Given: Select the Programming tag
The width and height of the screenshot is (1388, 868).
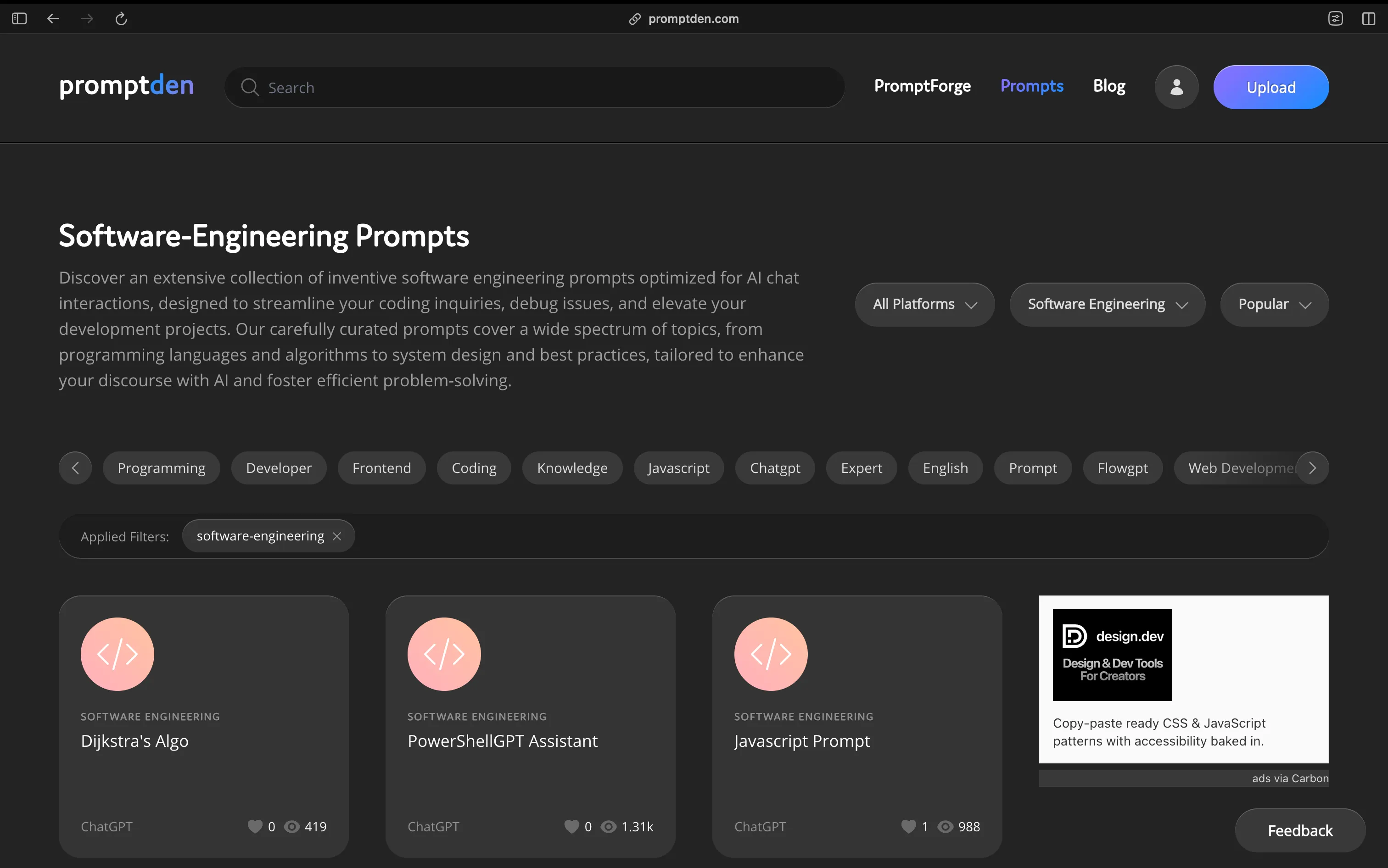Looking at the screenshot, I should (162, 468).
